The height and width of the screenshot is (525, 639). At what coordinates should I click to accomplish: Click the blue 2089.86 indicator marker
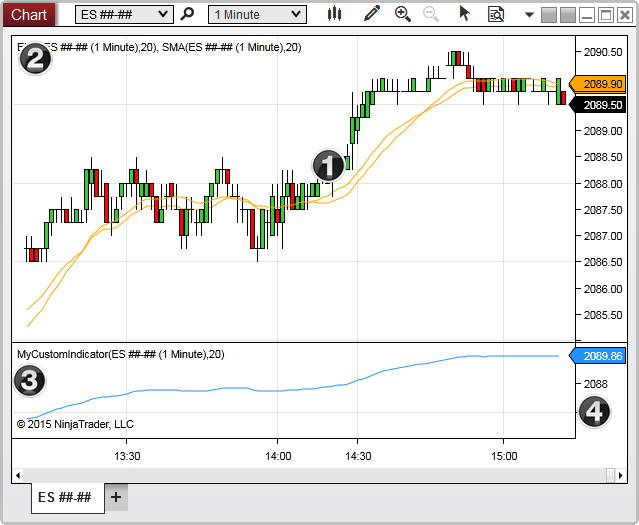(602, 355)
